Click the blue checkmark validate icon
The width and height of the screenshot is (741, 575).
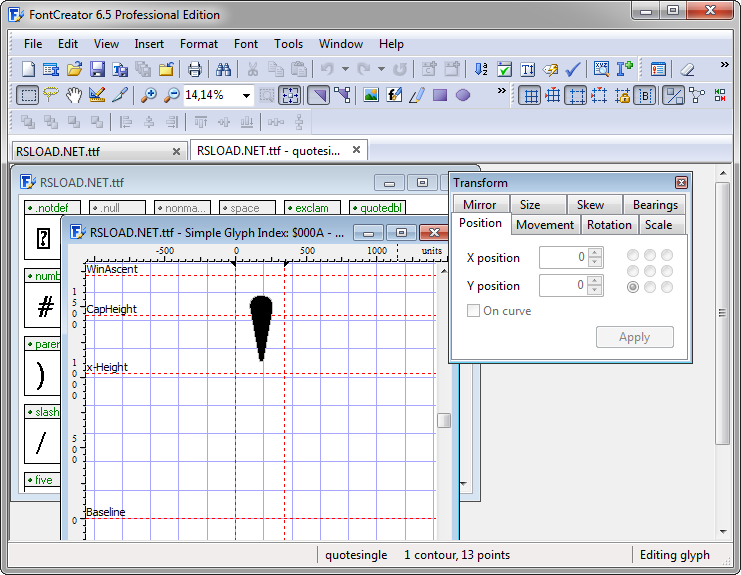point(573,69)
